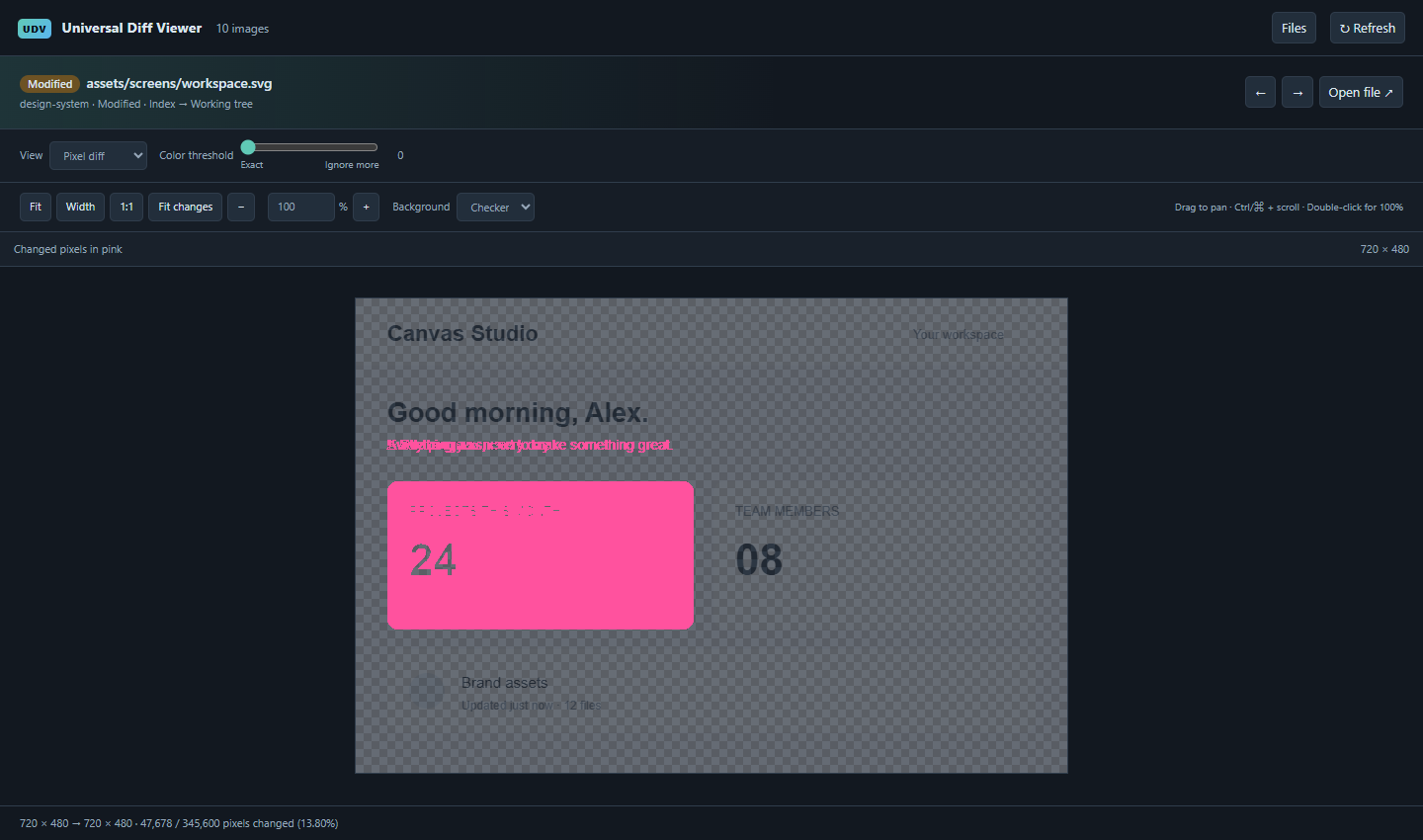1423x840 pixels.
Task: Click the Color threshold slider track
Action: pyautogui.click(x=309, y=147)
